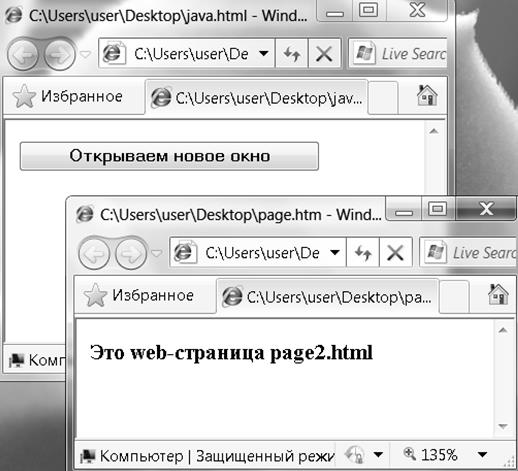
Task: Open recent pages dropdown in page.htm window
Action: tap(157, 253)
